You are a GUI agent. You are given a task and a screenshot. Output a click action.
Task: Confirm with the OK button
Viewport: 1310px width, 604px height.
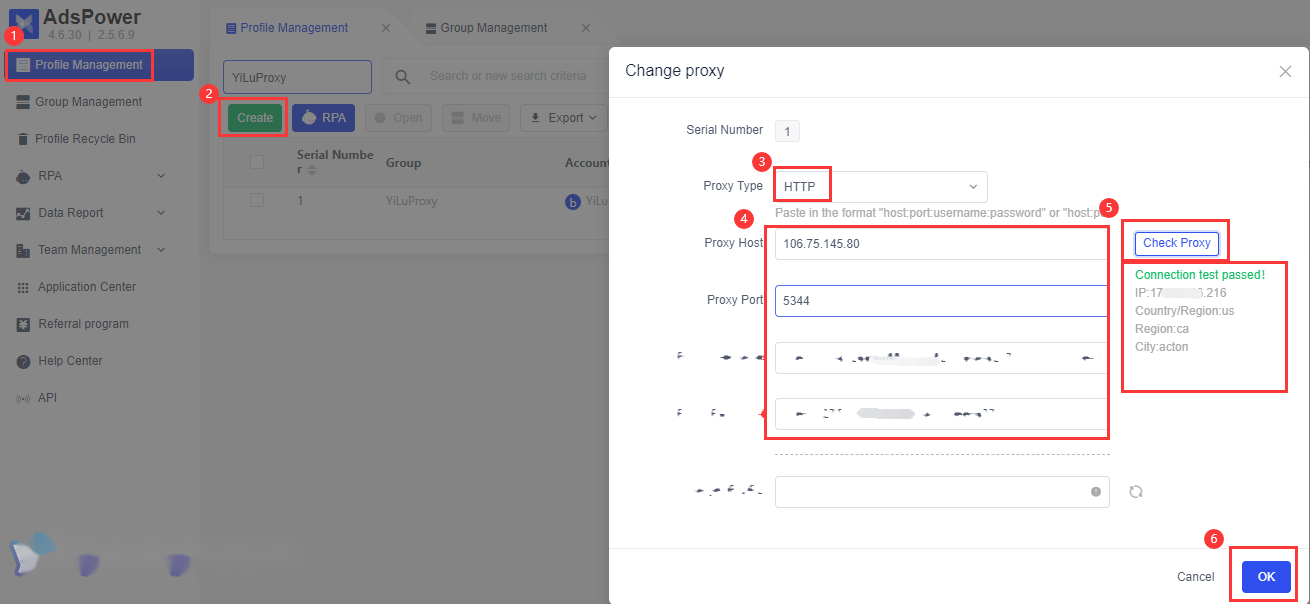pyautogui.click(x=1266, y=577)
